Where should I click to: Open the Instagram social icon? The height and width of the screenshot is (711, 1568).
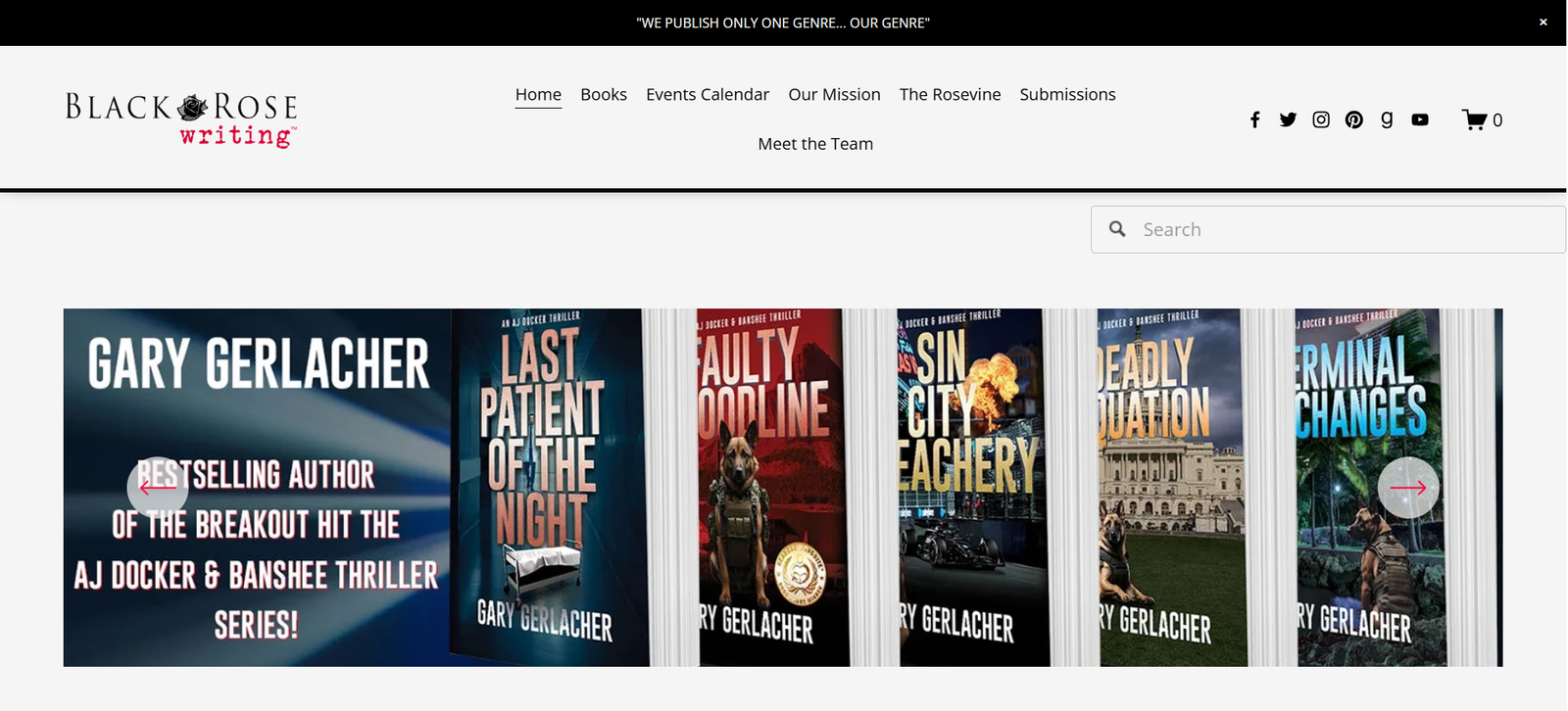(1321, 119)
